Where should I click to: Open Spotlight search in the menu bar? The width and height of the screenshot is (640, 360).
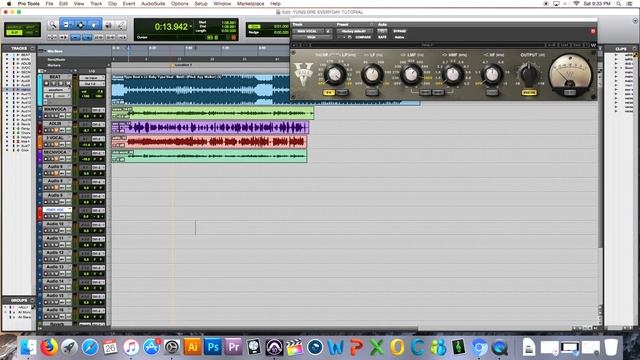tap(619, 3)
